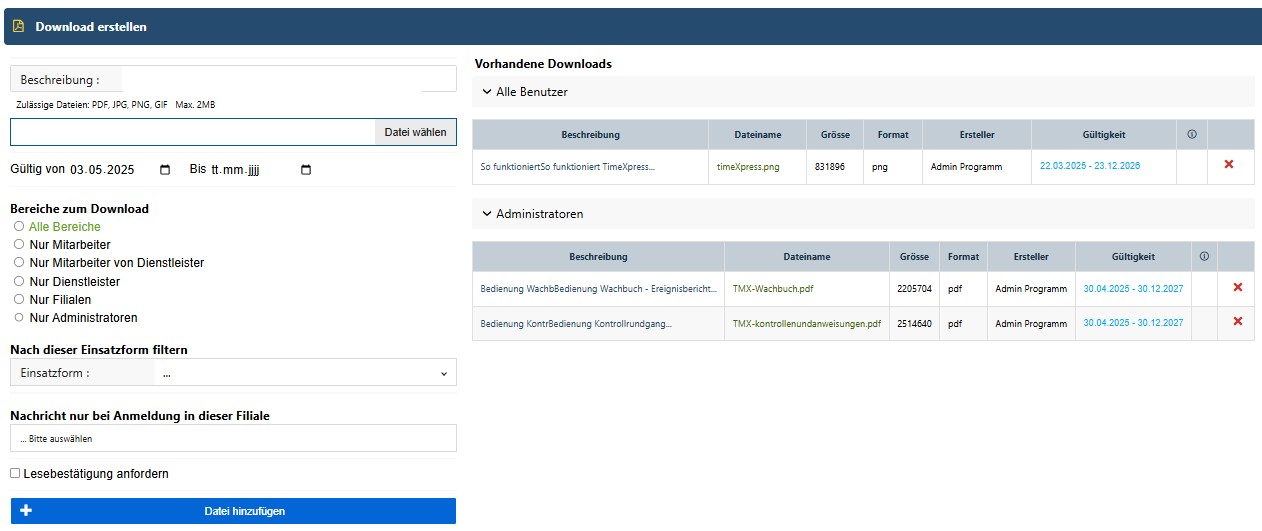
Task: Click validity 22.03.2025 - 23.12.2026 link
Action: 1090,166
